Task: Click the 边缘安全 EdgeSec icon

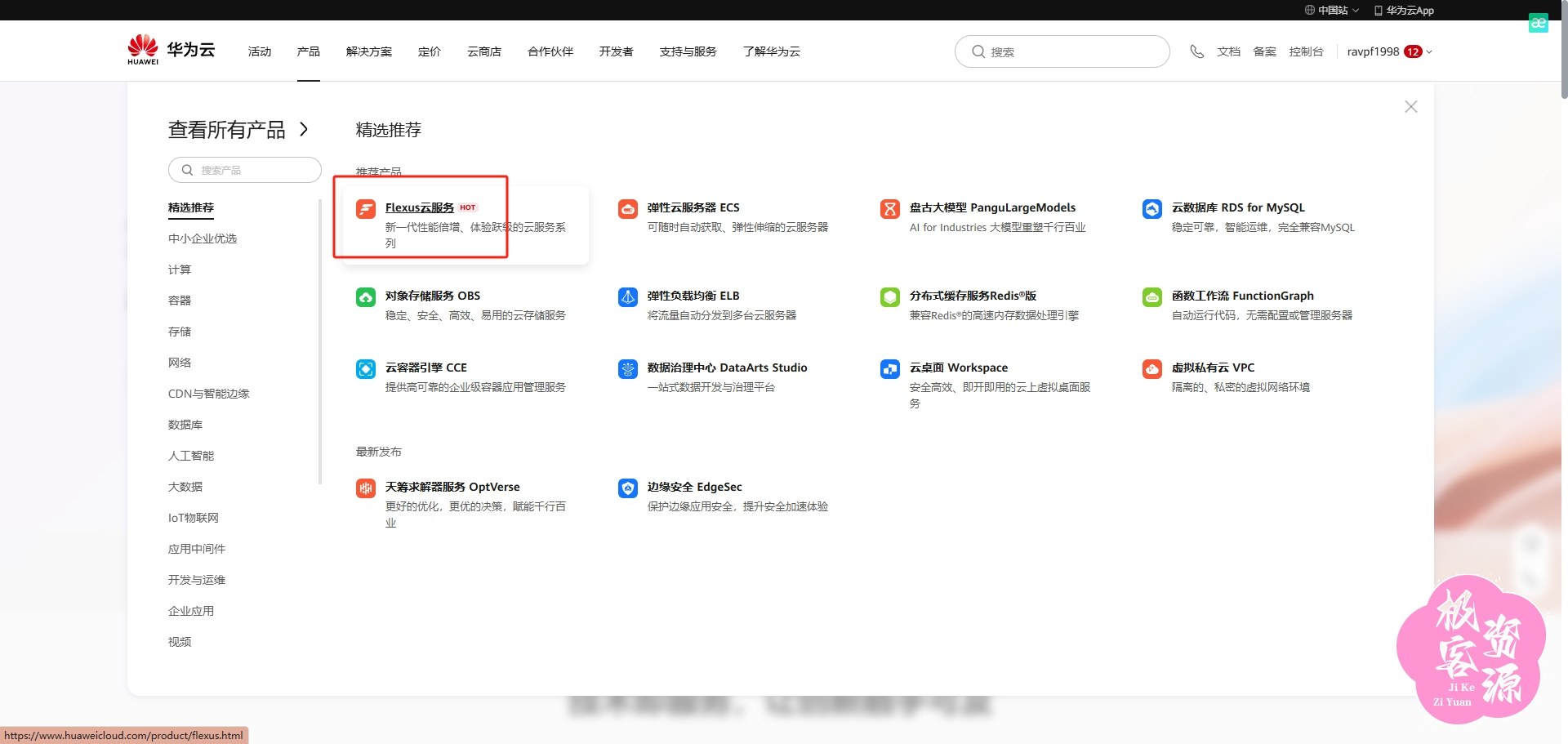Action: [x=628, y=488]
